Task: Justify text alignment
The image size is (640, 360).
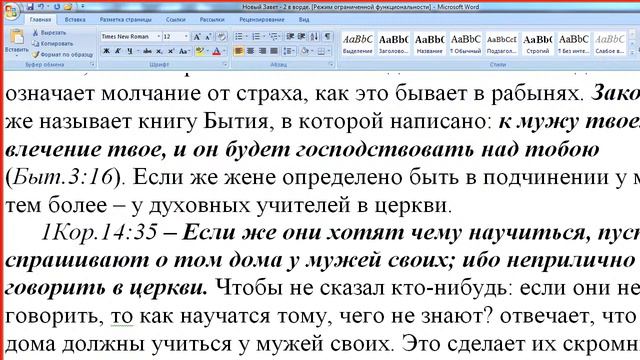Action: pos(274,51)
